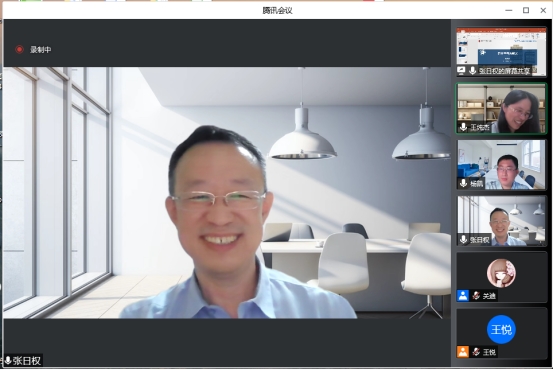Click the blue 王悦 circle avatar
554x370 pixels.
coord(501,329)
